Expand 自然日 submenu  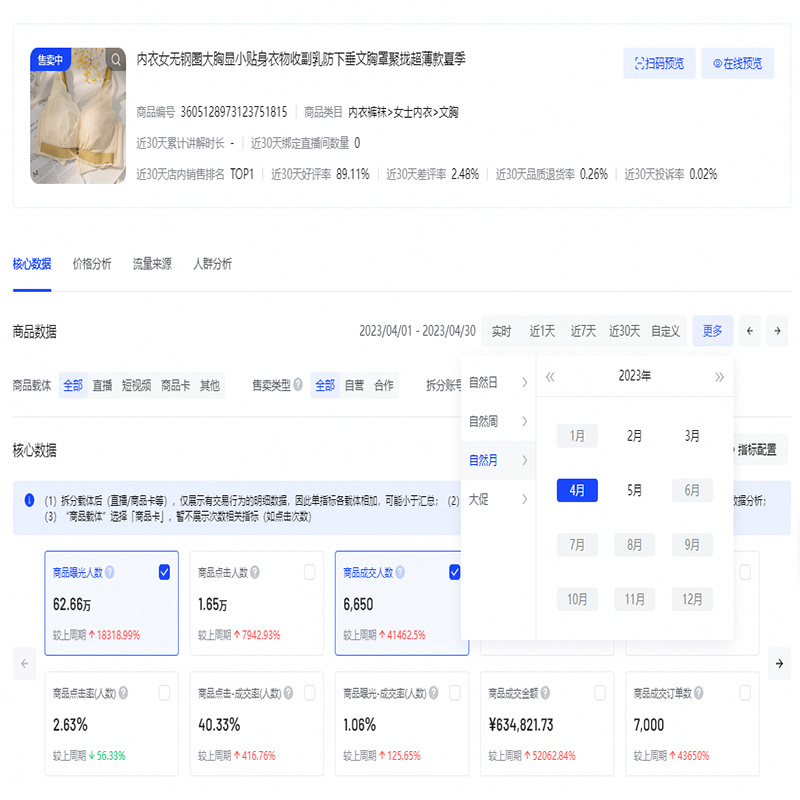point(498,382)
